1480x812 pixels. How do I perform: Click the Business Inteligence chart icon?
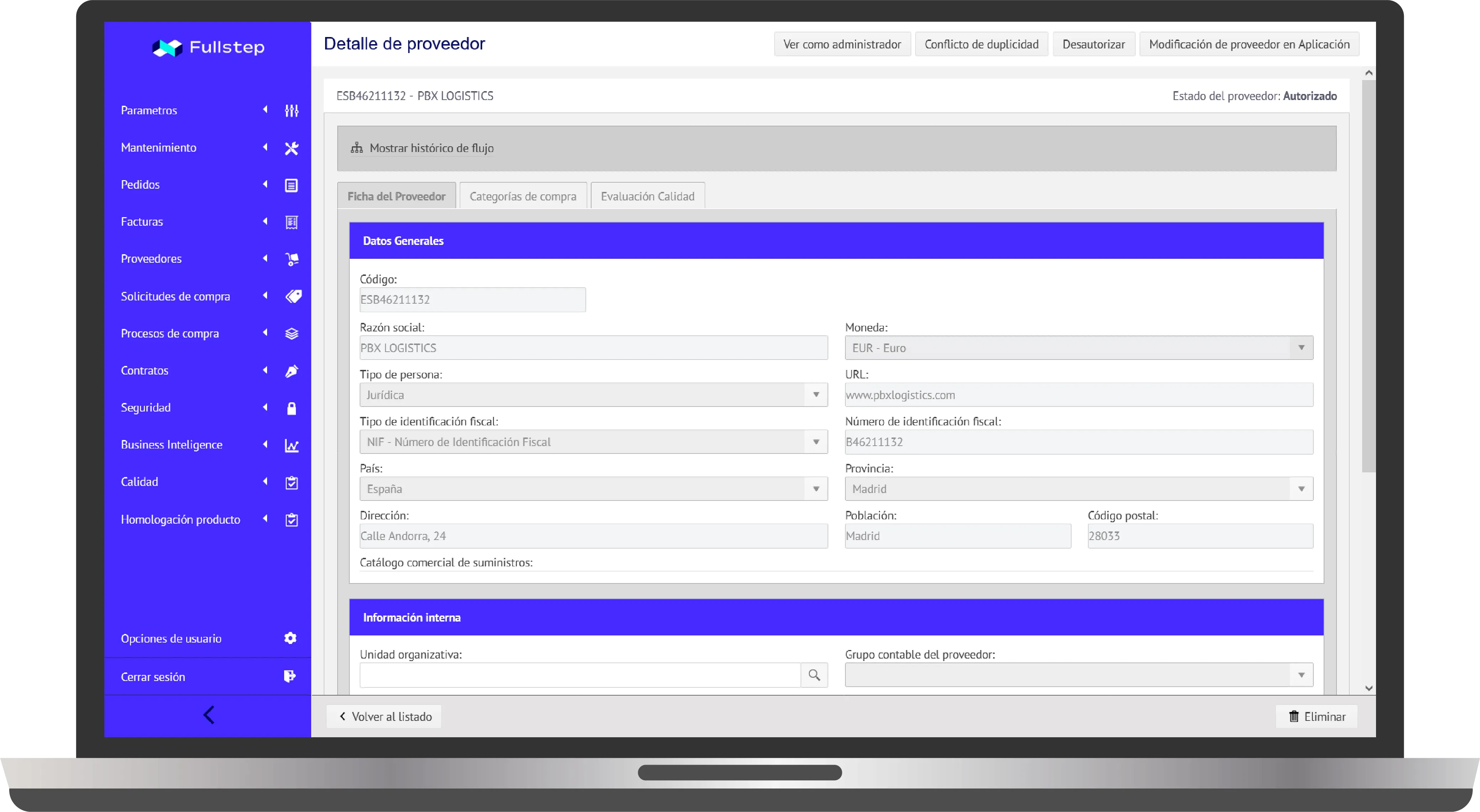pyautogui.click(x=292, y=445)
